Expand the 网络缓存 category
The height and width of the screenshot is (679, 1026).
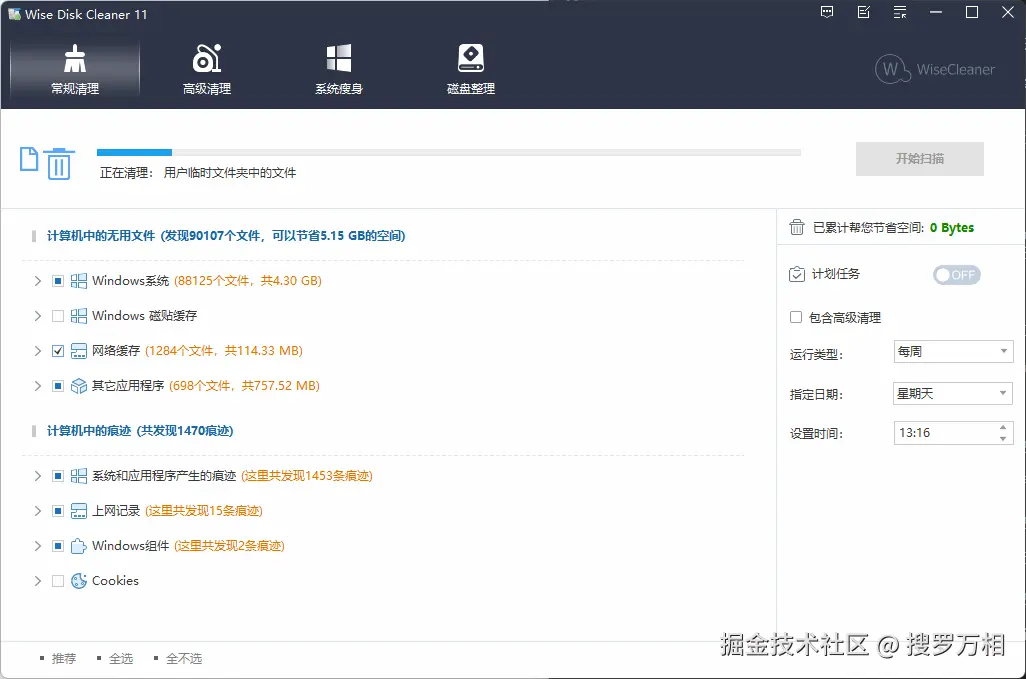click(37, 351)
